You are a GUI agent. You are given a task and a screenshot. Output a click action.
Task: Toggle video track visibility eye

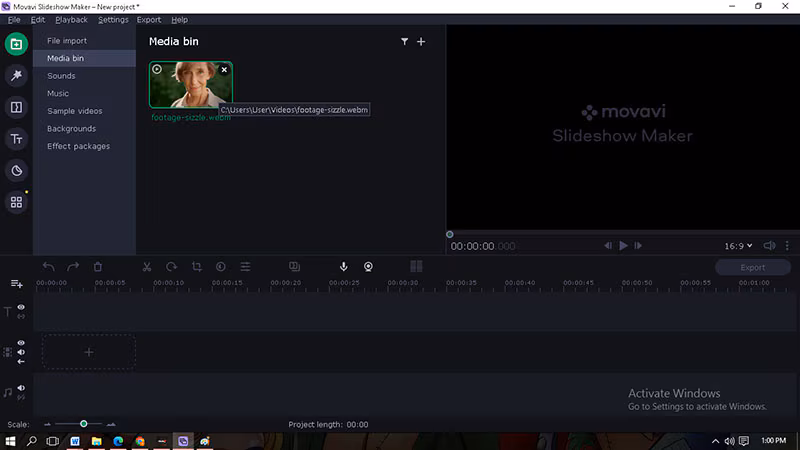[21, 343]
